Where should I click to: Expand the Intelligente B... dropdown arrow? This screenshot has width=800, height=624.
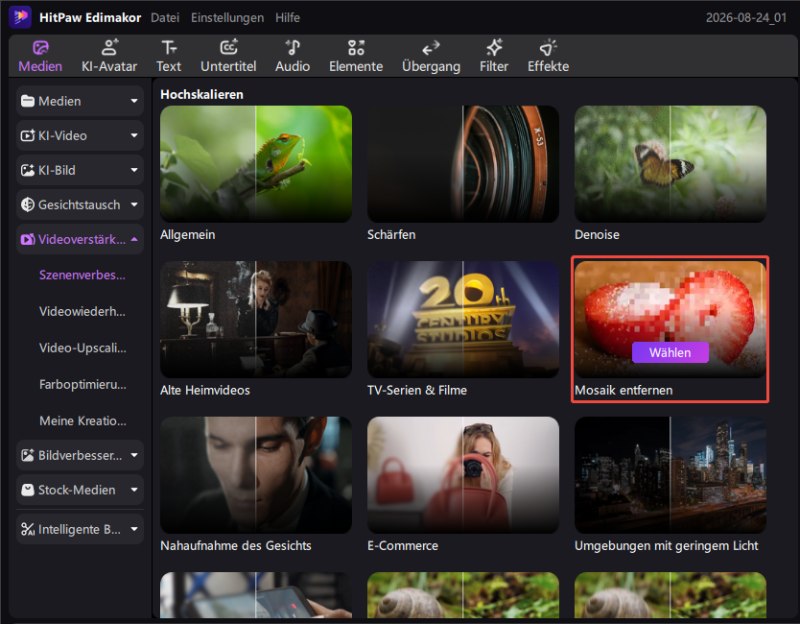(x=134, y=529)
